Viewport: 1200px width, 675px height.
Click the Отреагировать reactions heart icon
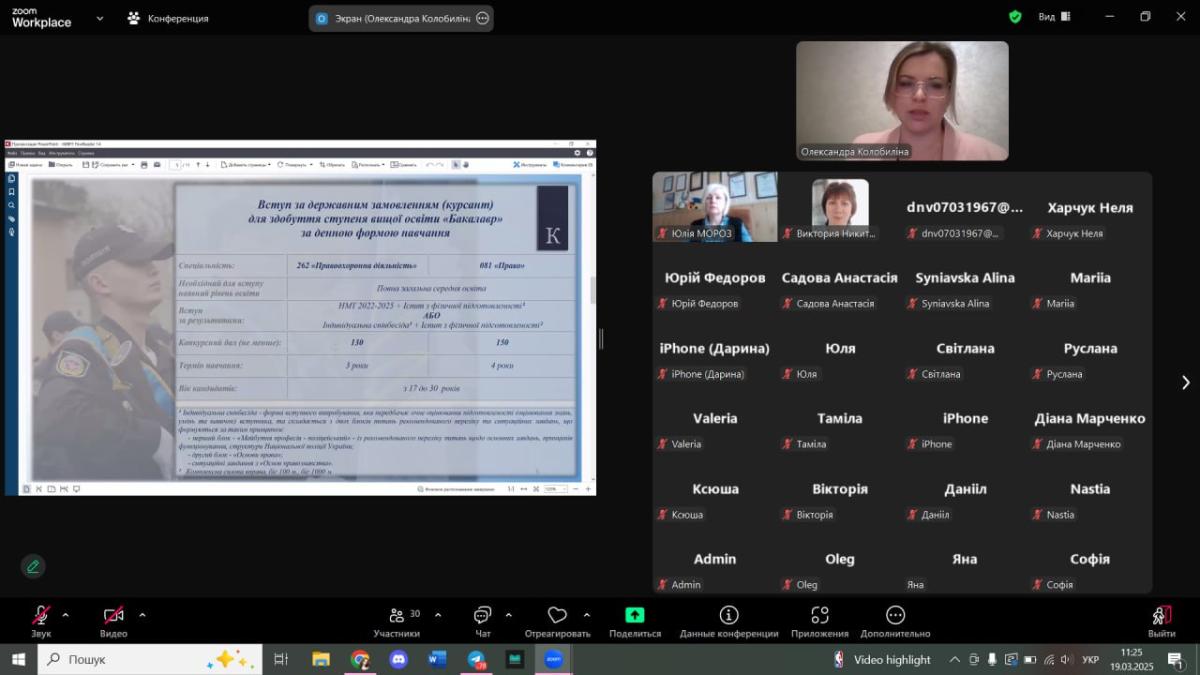(x=557, y=616)
